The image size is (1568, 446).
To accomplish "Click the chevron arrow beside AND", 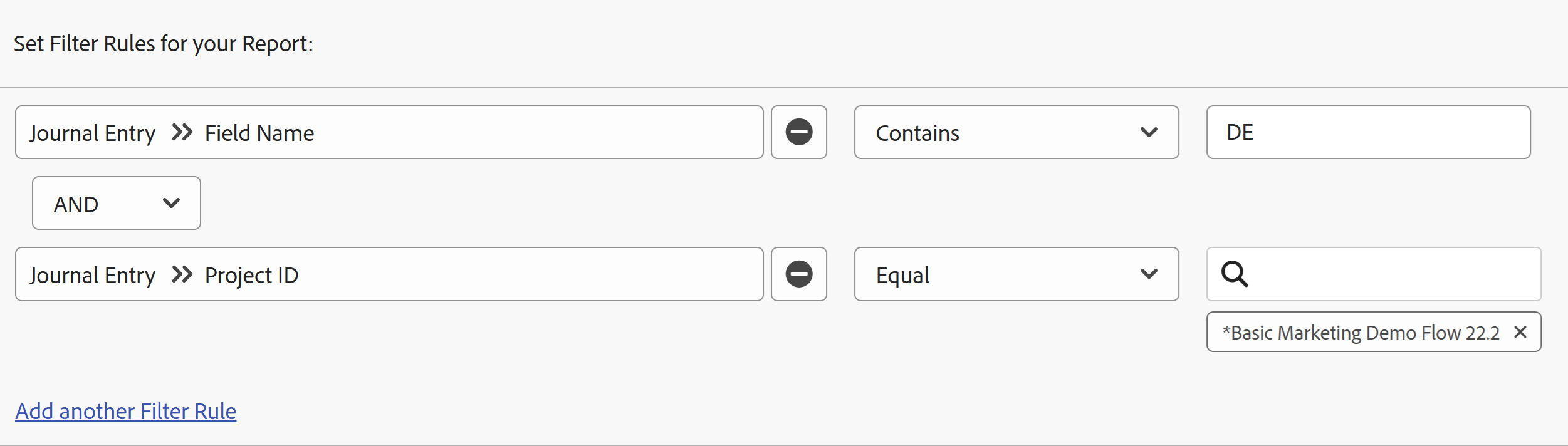I will [171, 203].
